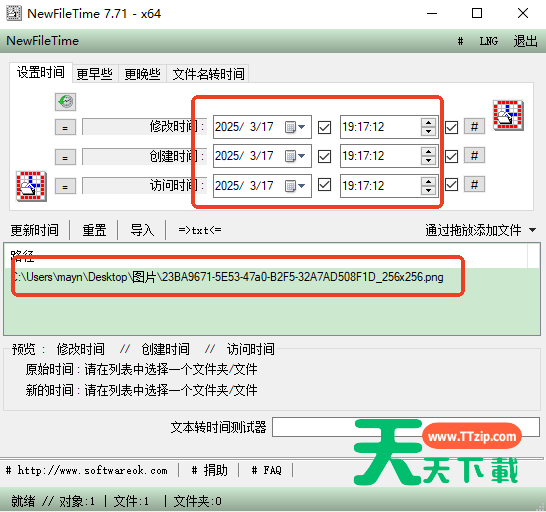Click the 访问时间 label field

point(144,185)
